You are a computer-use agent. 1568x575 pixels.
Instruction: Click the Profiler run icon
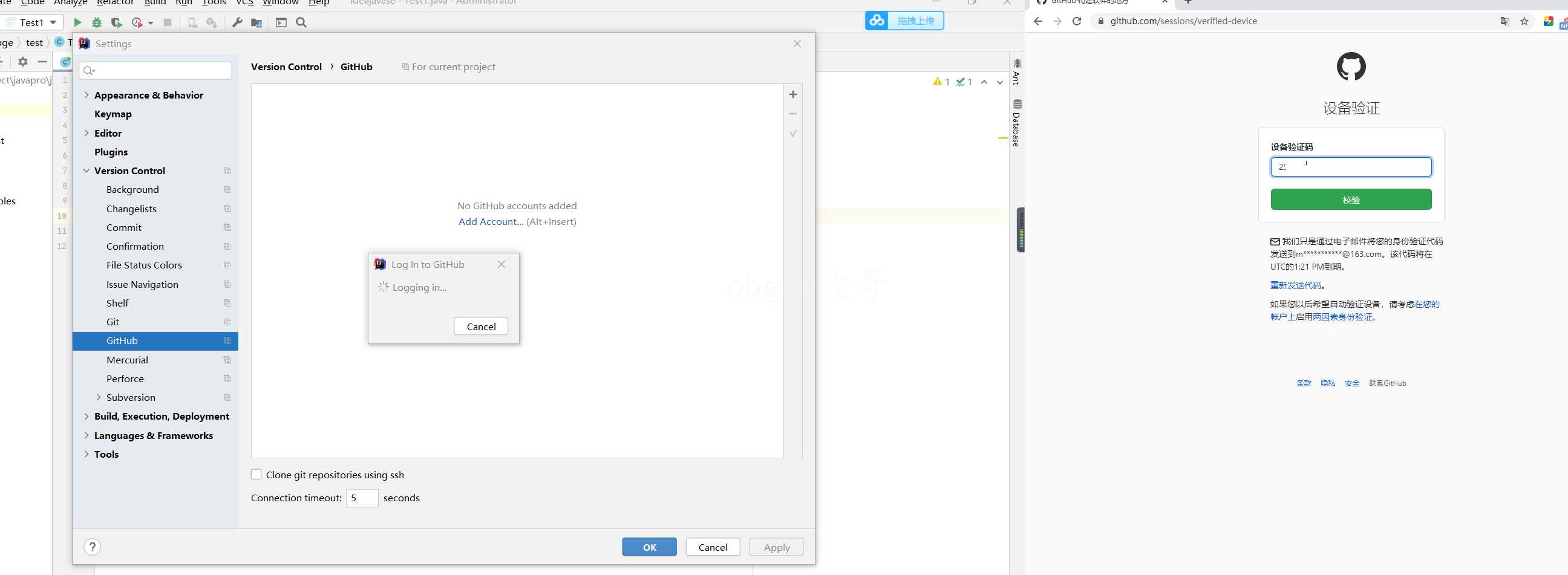click(137, 22)
